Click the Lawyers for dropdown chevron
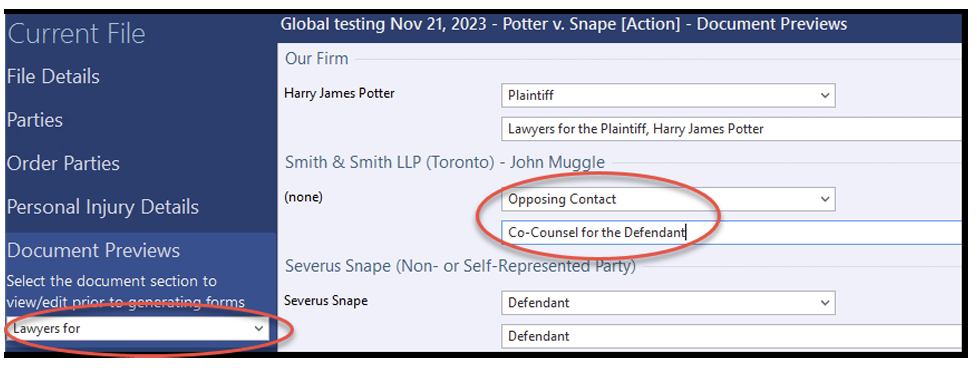The width and height of the screenshot is (977, 368). point(259,329)
